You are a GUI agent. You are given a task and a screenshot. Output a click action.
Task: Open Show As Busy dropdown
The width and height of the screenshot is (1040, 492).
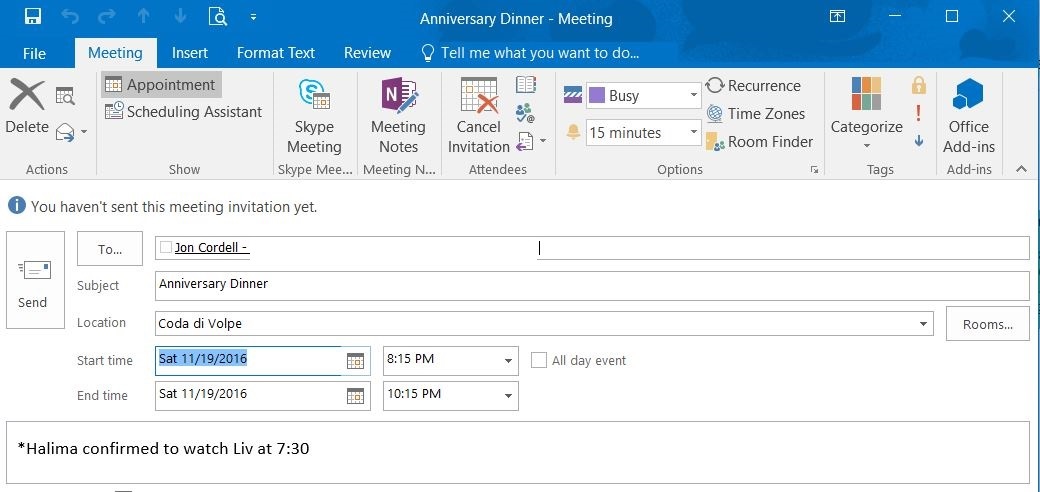point(694,95)
